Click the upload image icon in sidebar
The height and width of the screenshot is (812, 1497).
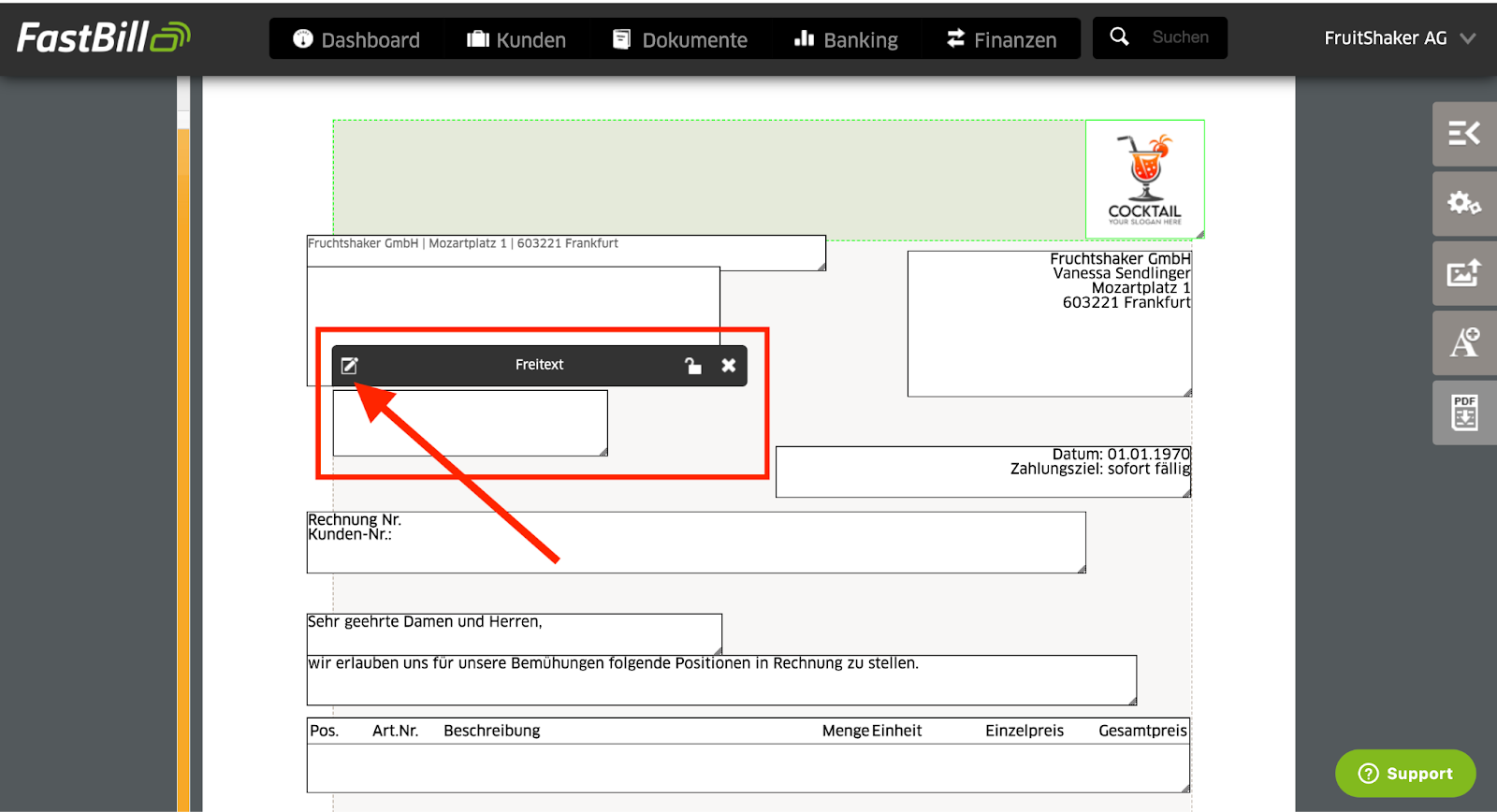[x=1464, y=273]
